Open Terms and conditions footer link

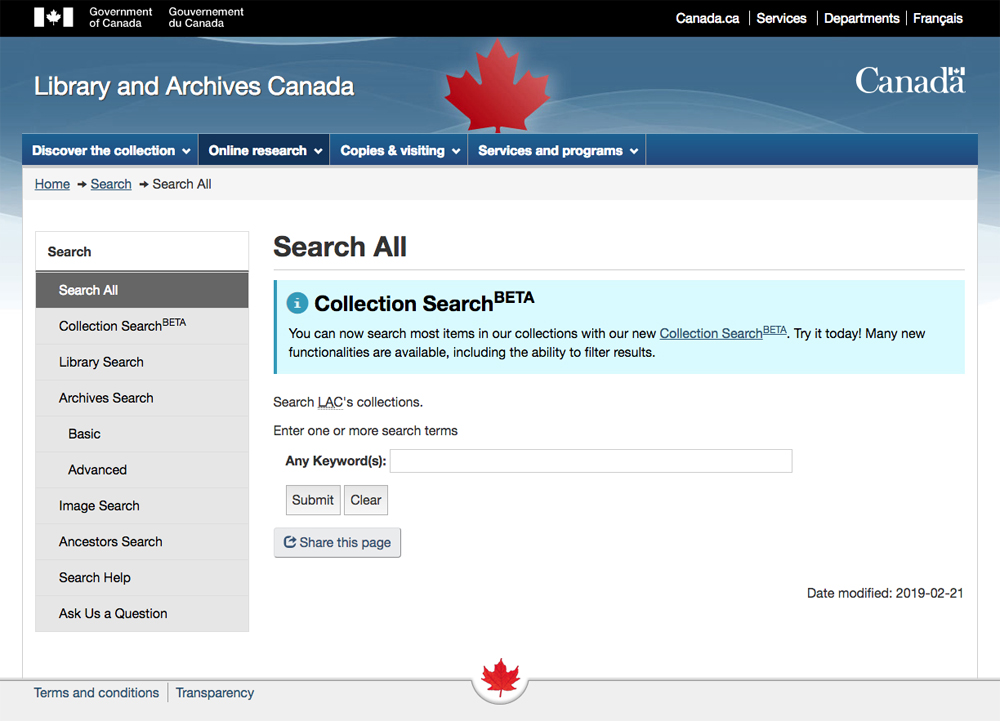(x=96, y=693)
